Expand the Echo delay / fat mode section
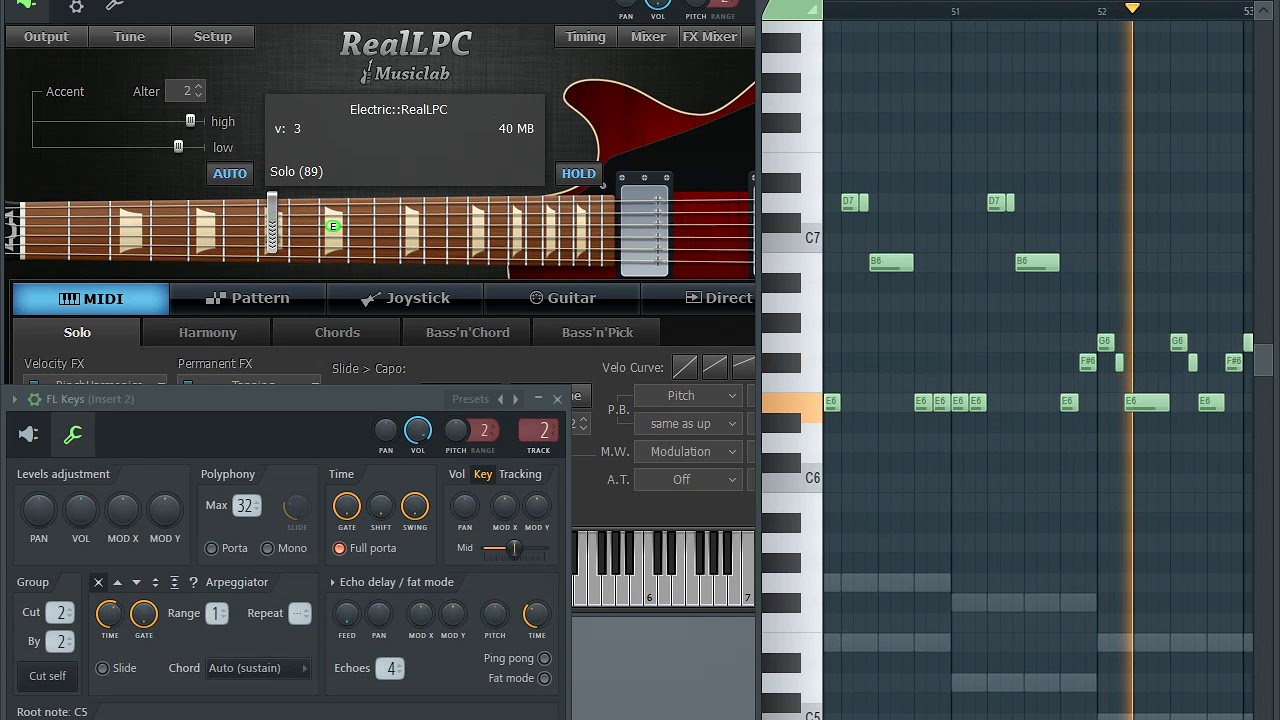Image resolution: width=1280 pixels, height=720 pixels. tap(332, 582)
